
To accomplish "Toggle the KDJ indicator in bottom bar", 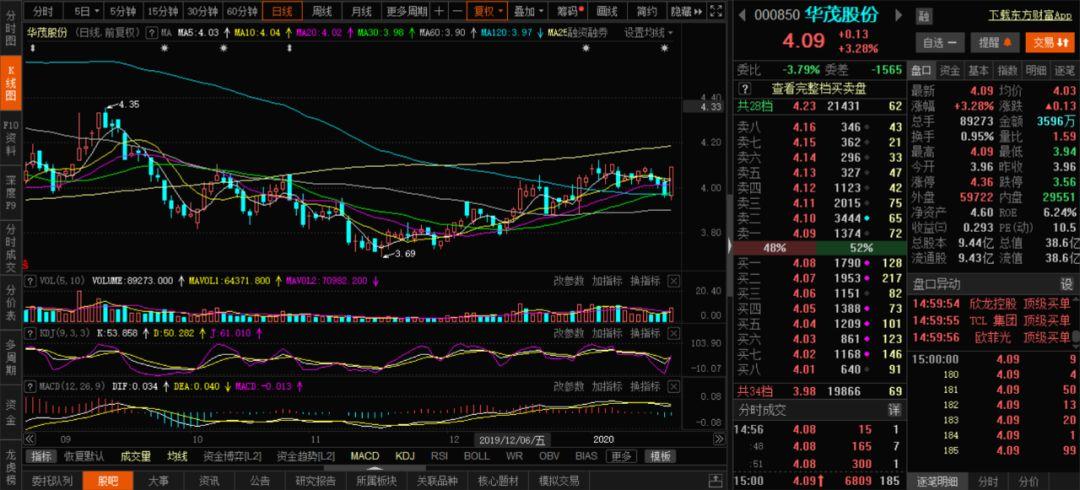I will (405, 456).
